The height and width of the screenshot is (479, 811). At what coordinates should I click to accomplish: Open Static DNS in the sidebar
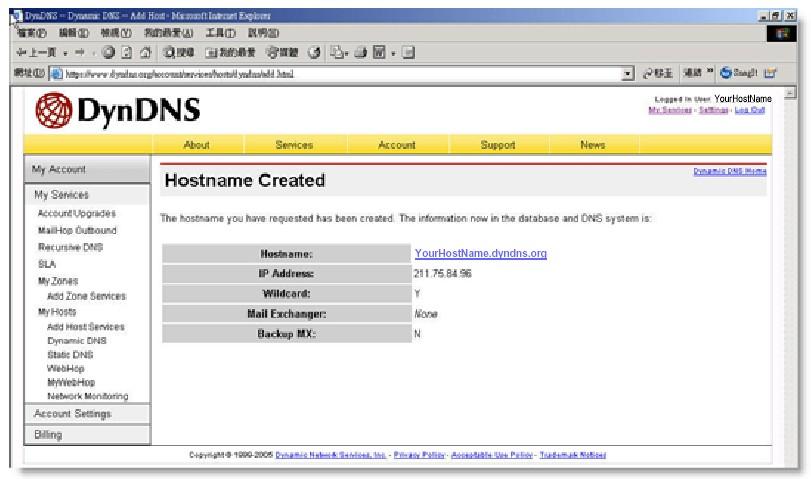(70, 355)
